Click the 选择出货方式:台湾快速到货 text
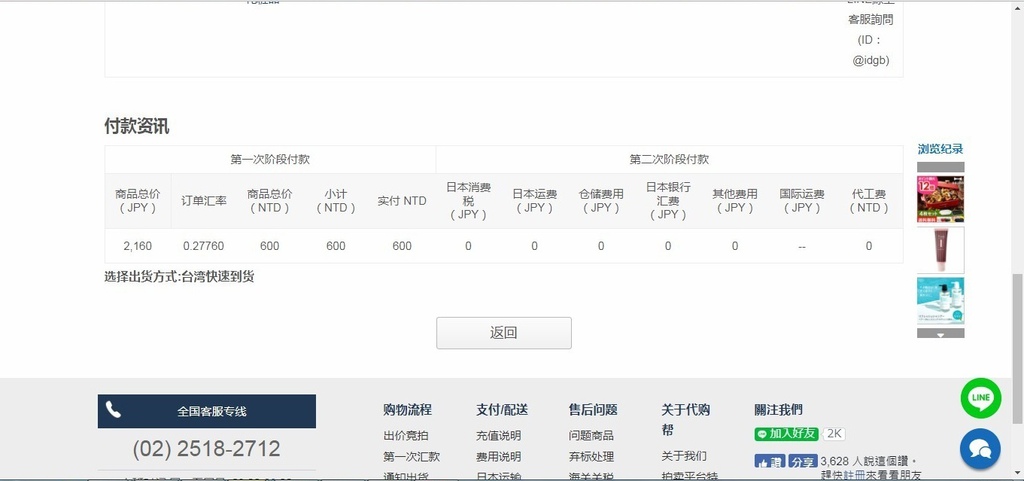The image size is (1024, 481). pos(180,277)
